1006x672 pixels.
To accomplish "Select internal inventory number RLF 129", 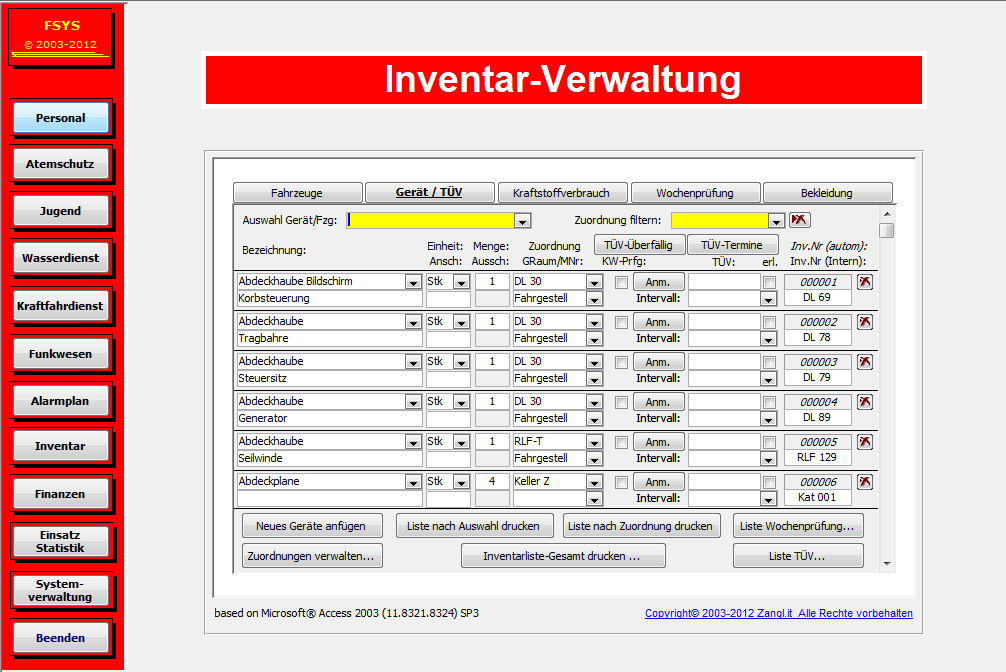I will click(817, 458).
